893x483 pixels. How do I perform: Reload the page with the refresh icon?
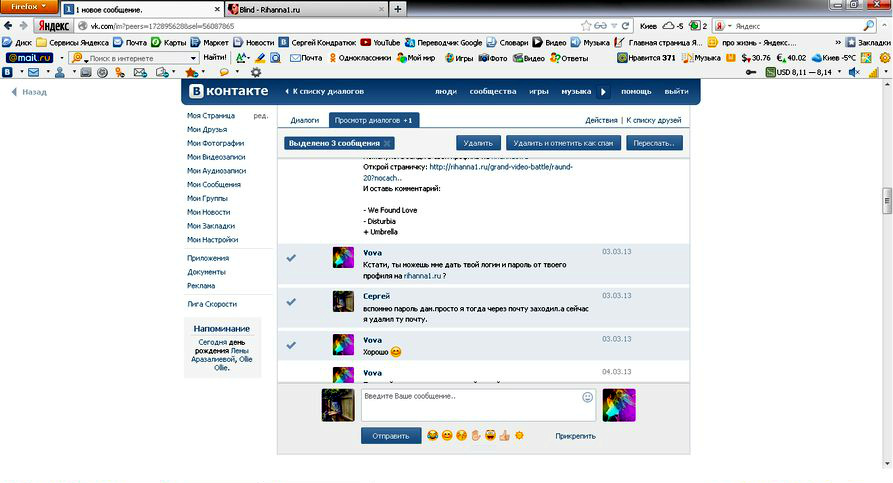(625, 26)
